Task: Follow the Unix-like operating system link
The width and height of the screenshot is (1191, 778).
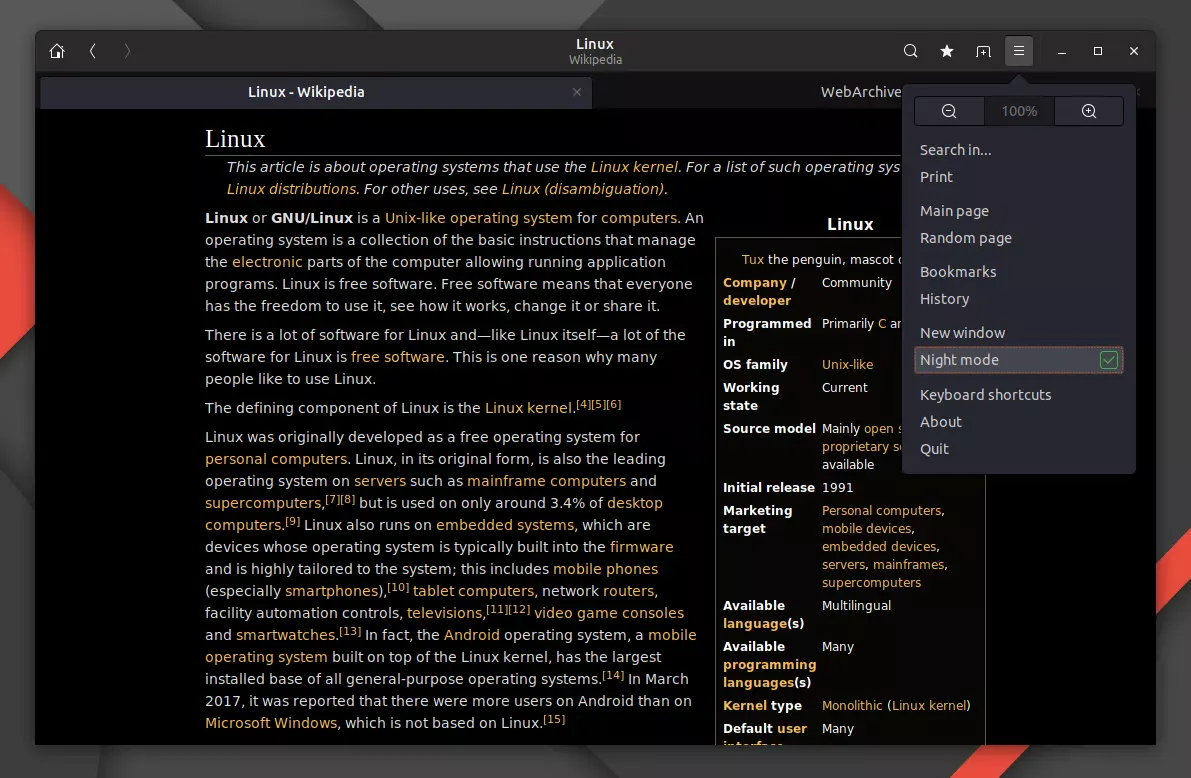Action: 479,218
